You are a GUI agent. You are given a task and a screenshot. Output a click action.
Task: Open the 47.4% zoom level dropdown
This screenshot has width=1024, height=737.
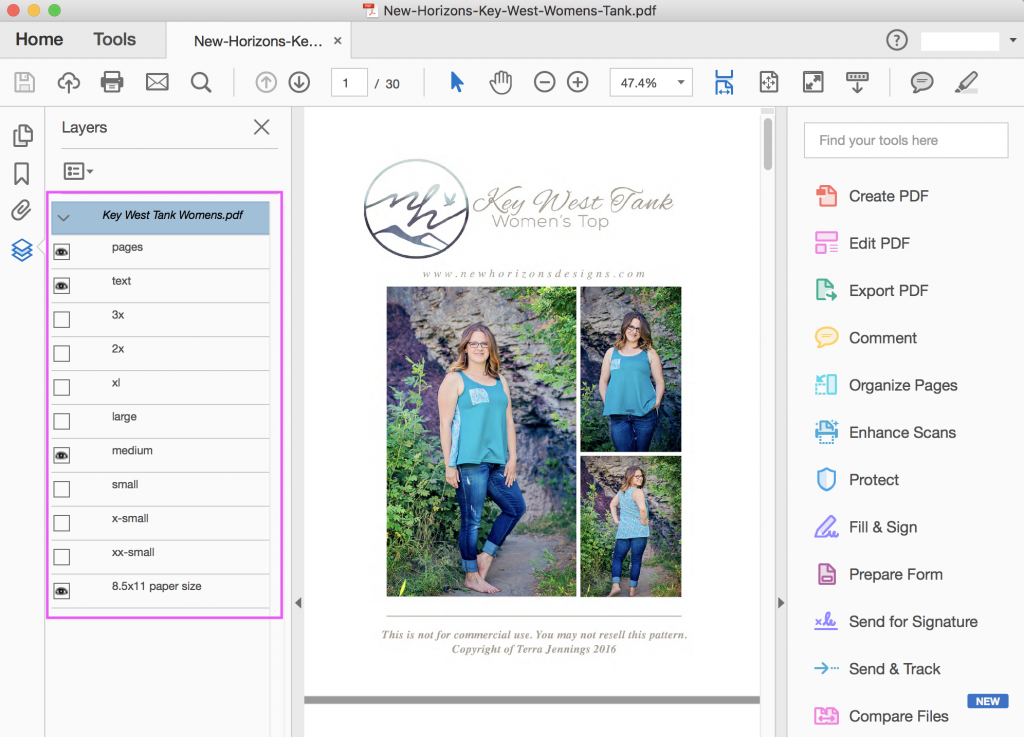[682, 83]
